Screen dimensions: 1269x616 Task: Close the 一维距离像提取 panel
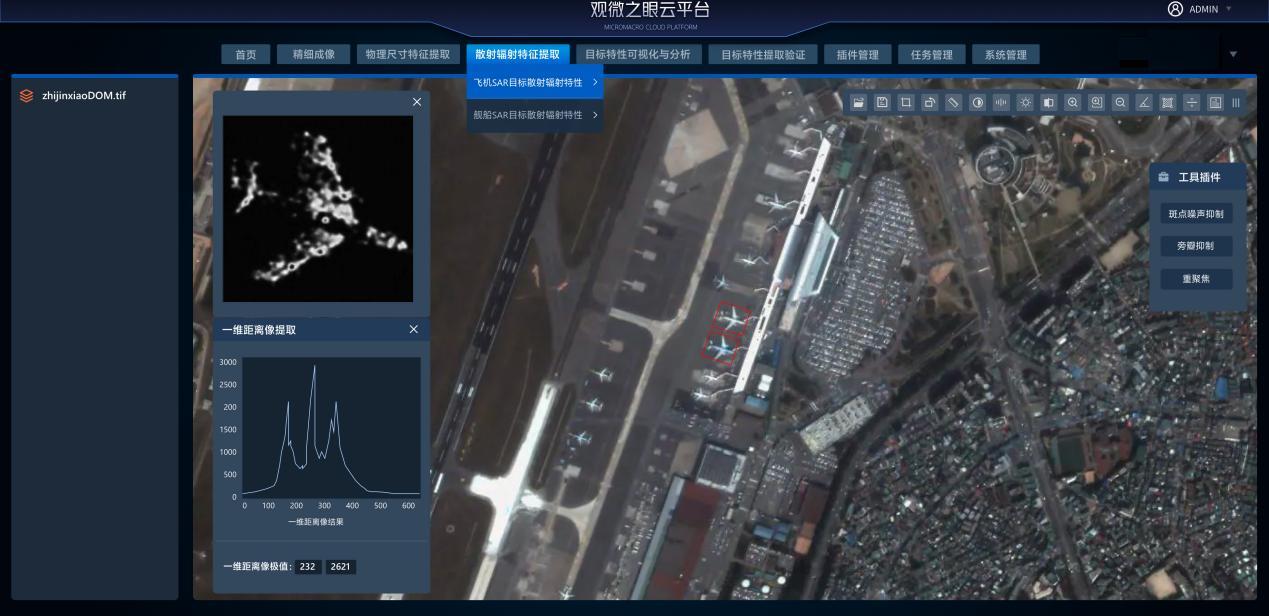point(414,329)
